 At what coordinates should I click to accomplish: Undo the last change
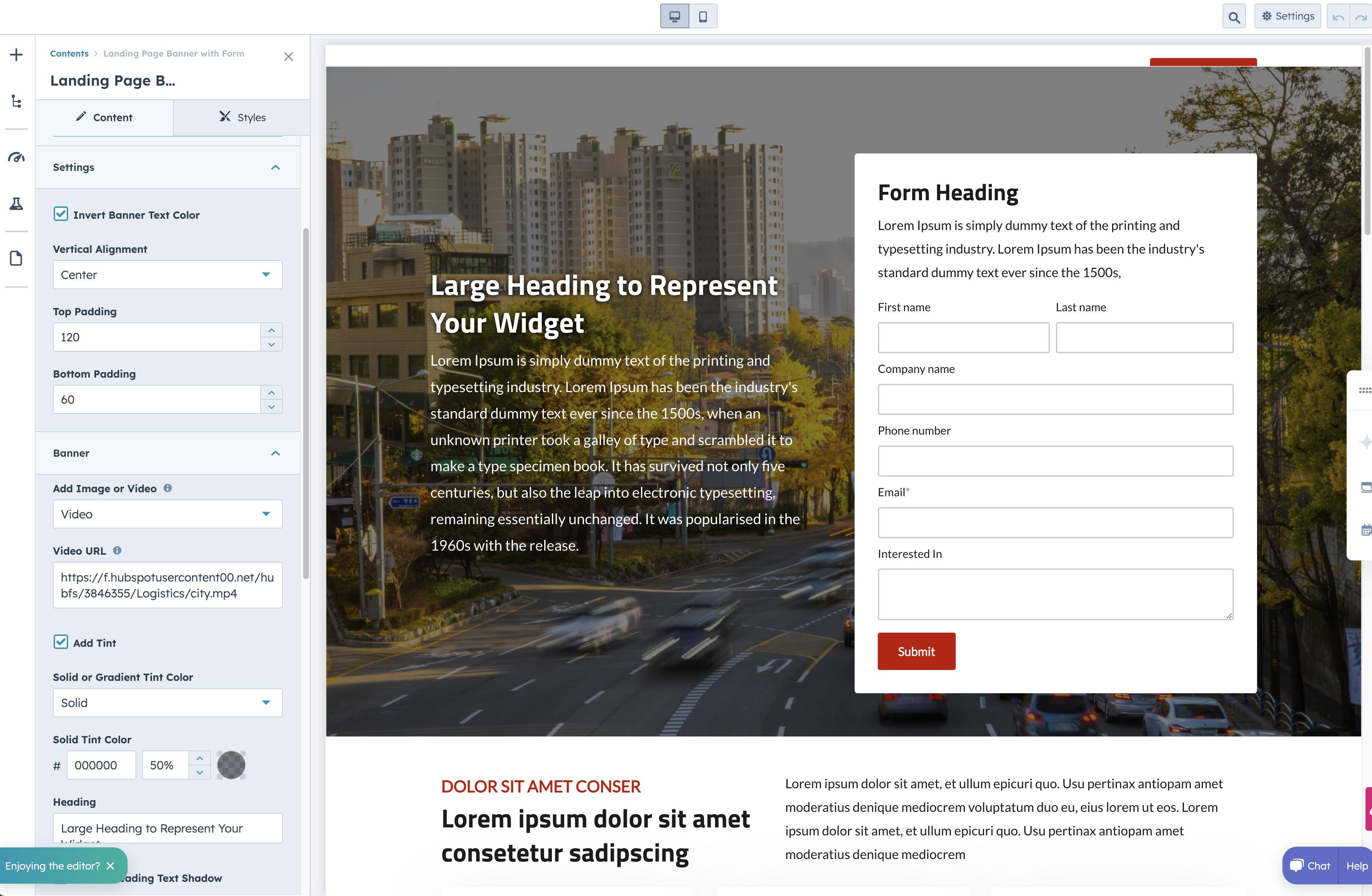click(x=1338, y=17)
